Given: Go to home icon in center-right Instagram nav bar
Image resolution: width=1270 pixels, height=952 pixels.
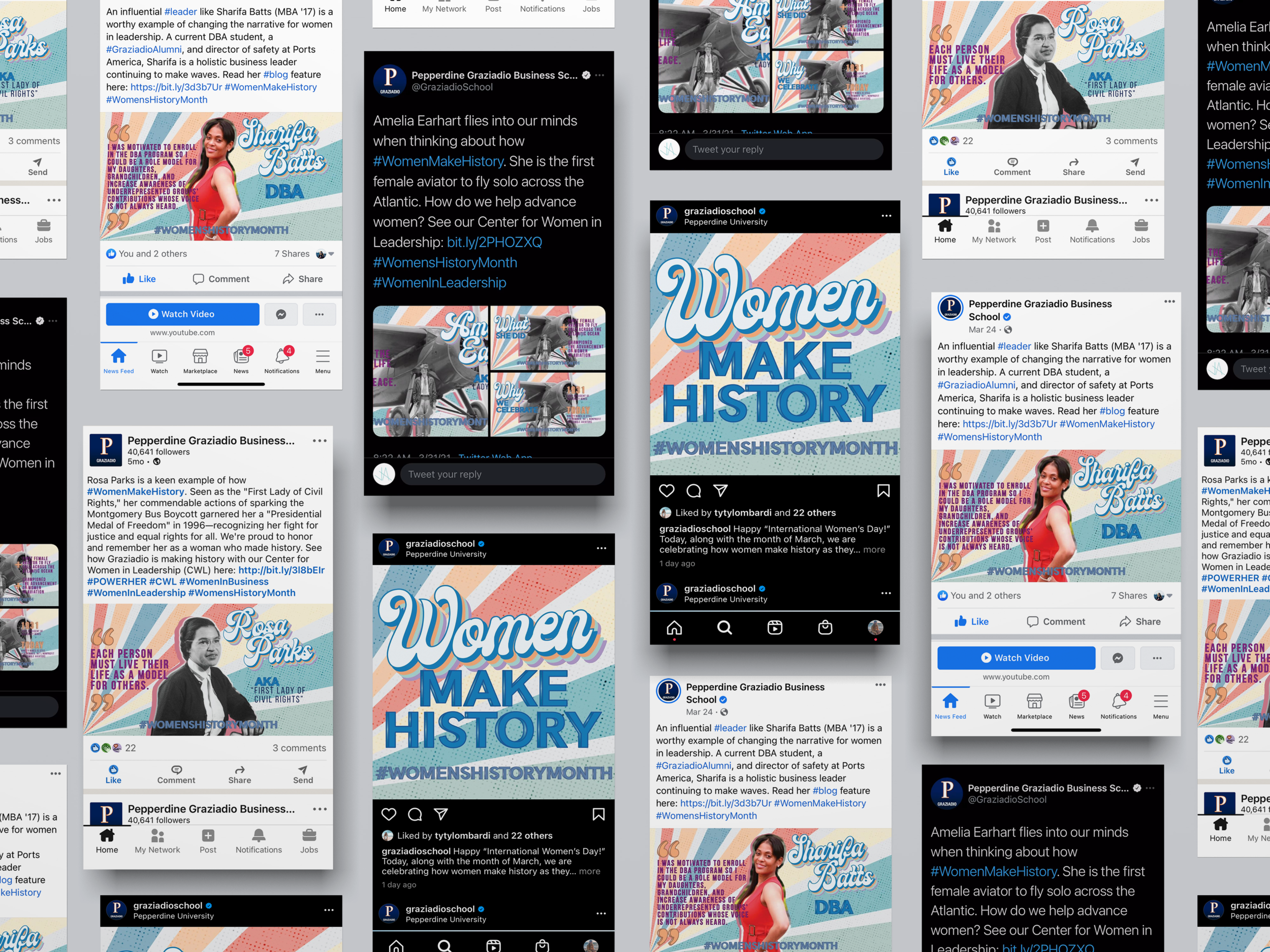Looking at the screenshot, I should point(674,628).
